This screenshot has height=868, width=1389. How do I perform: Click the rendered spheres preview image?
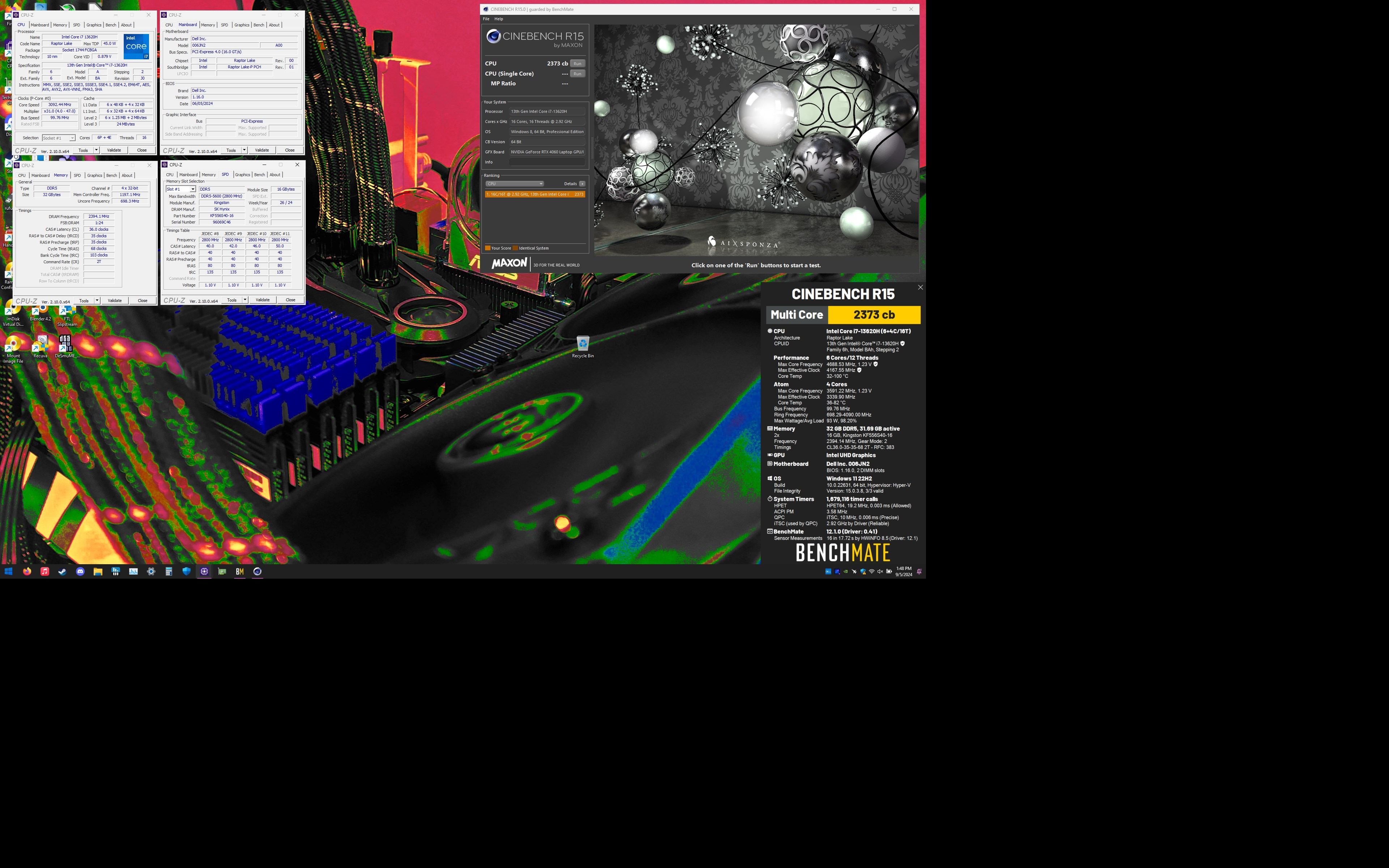click(x=756, y=140)
